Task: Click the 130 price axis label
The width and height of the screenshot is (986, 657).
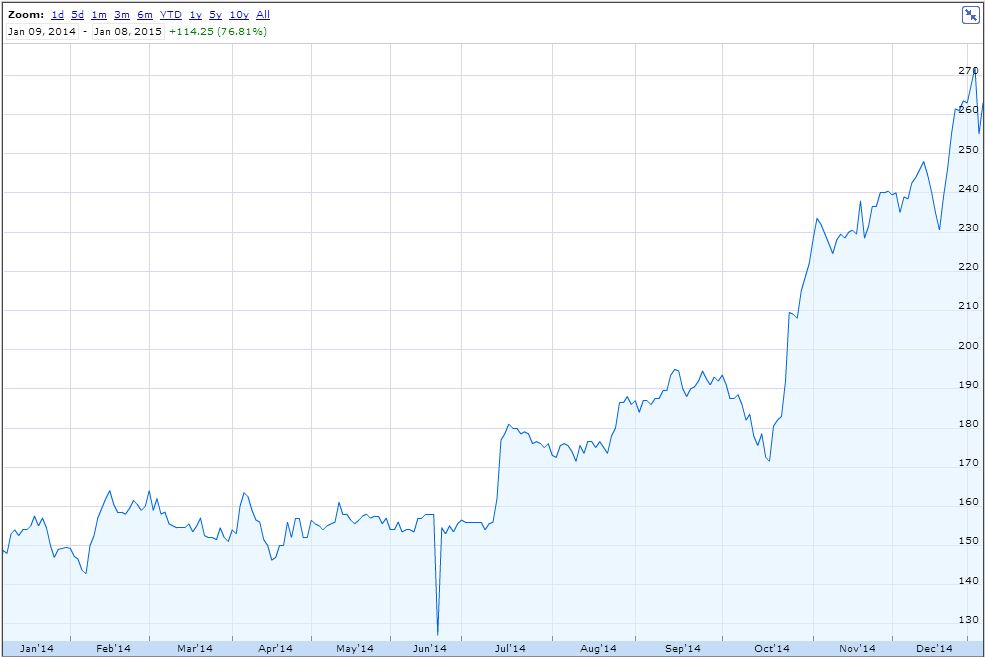Action: click(x=968, y=619)
